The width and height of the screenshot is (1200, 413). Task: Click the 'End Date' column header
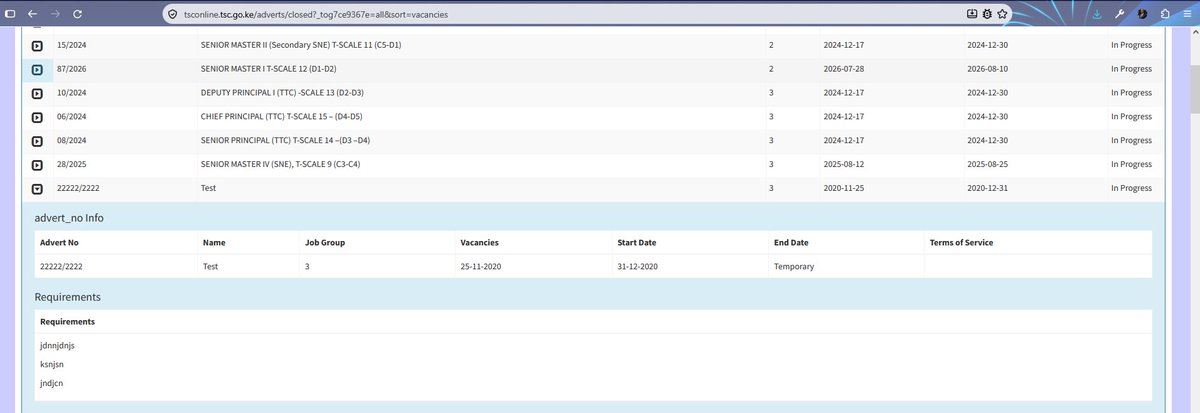pos(791,242)
